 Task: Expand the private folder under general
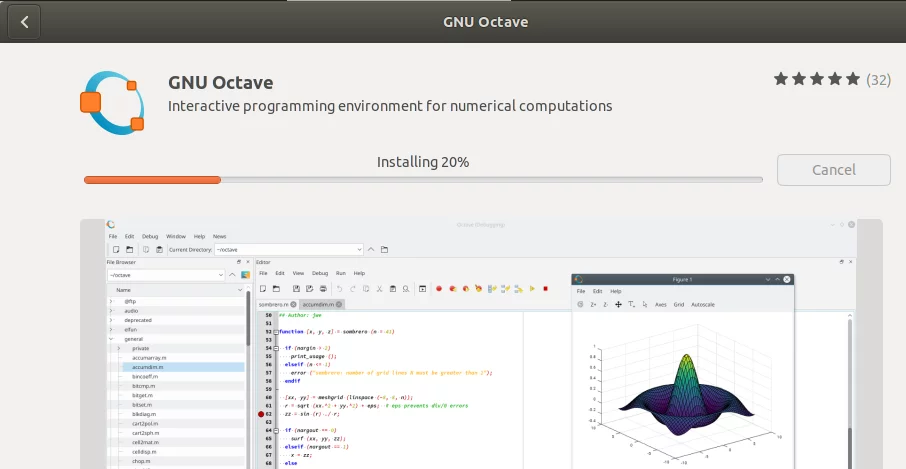click(119, 348)
